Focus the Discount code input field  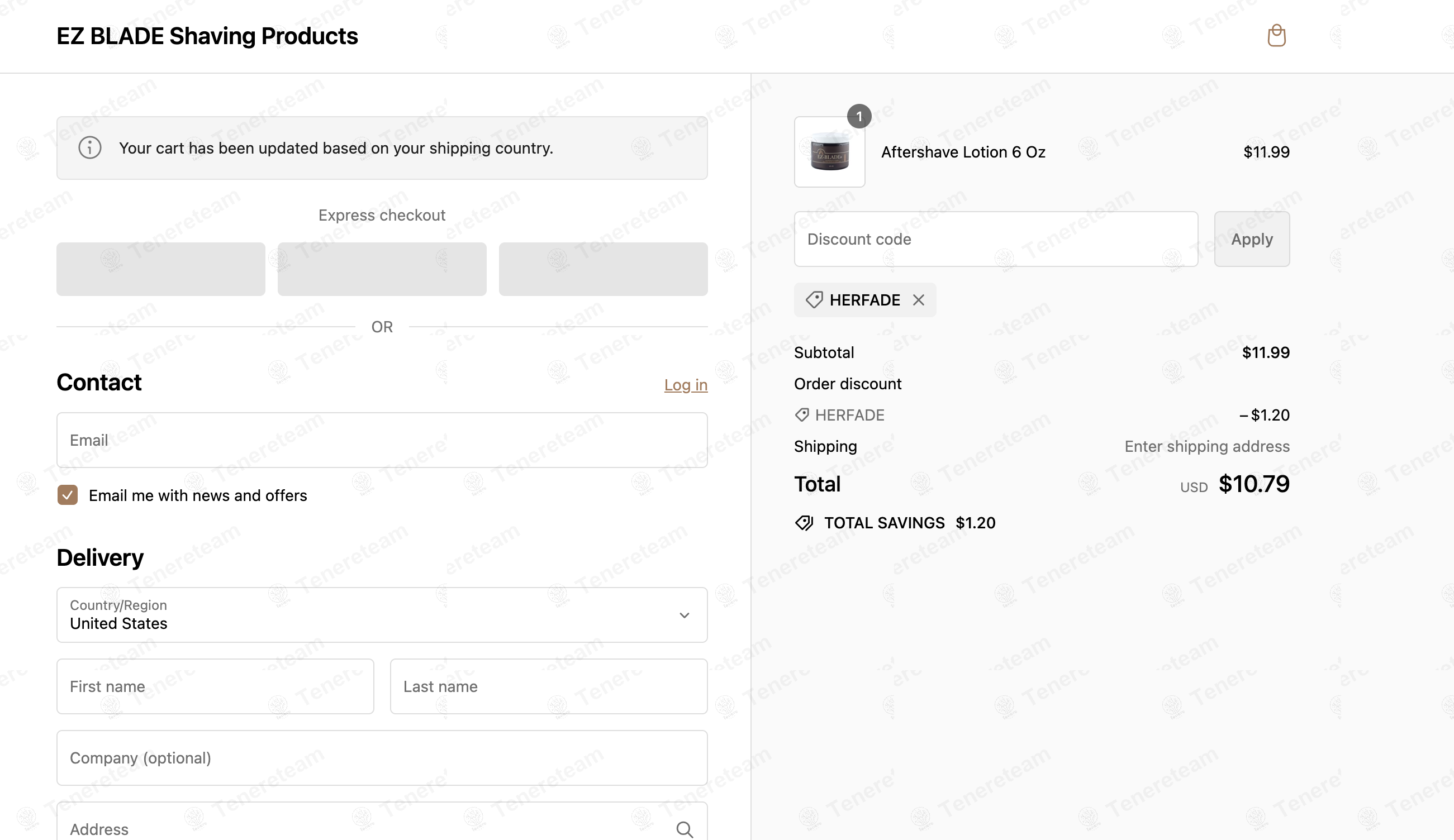coord(996,239)
